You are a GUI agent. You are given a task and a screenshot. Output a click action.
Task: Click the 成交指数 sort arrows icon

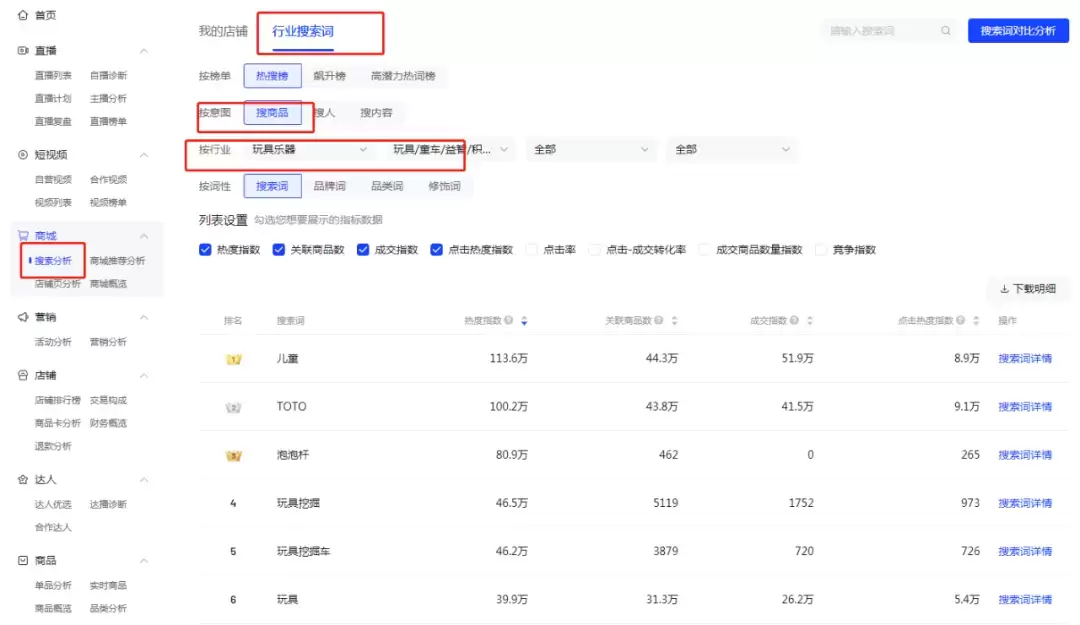(x=809, y=321)
